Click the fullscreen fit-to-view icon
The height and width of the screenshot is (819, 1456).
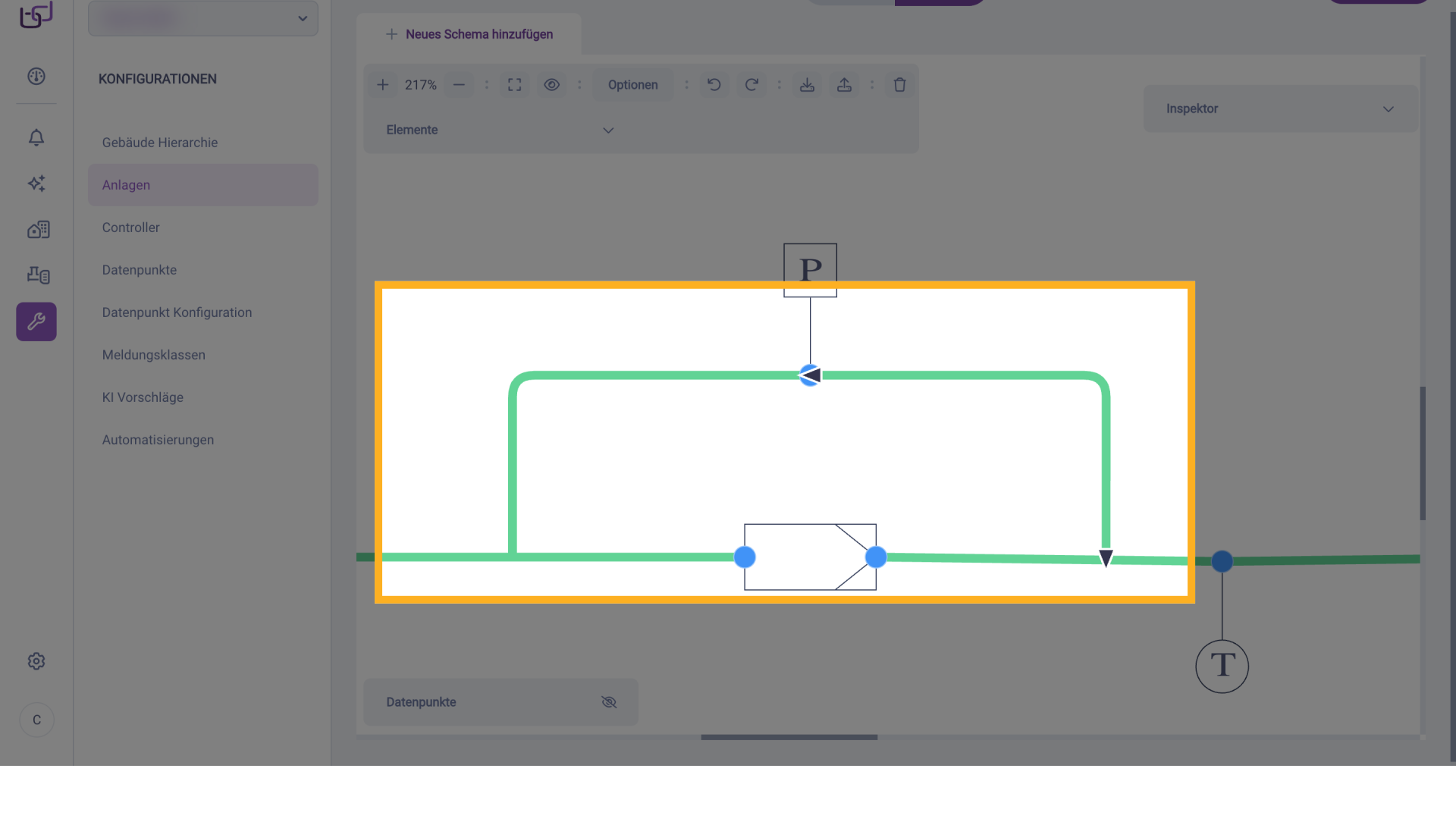(514, 85)
